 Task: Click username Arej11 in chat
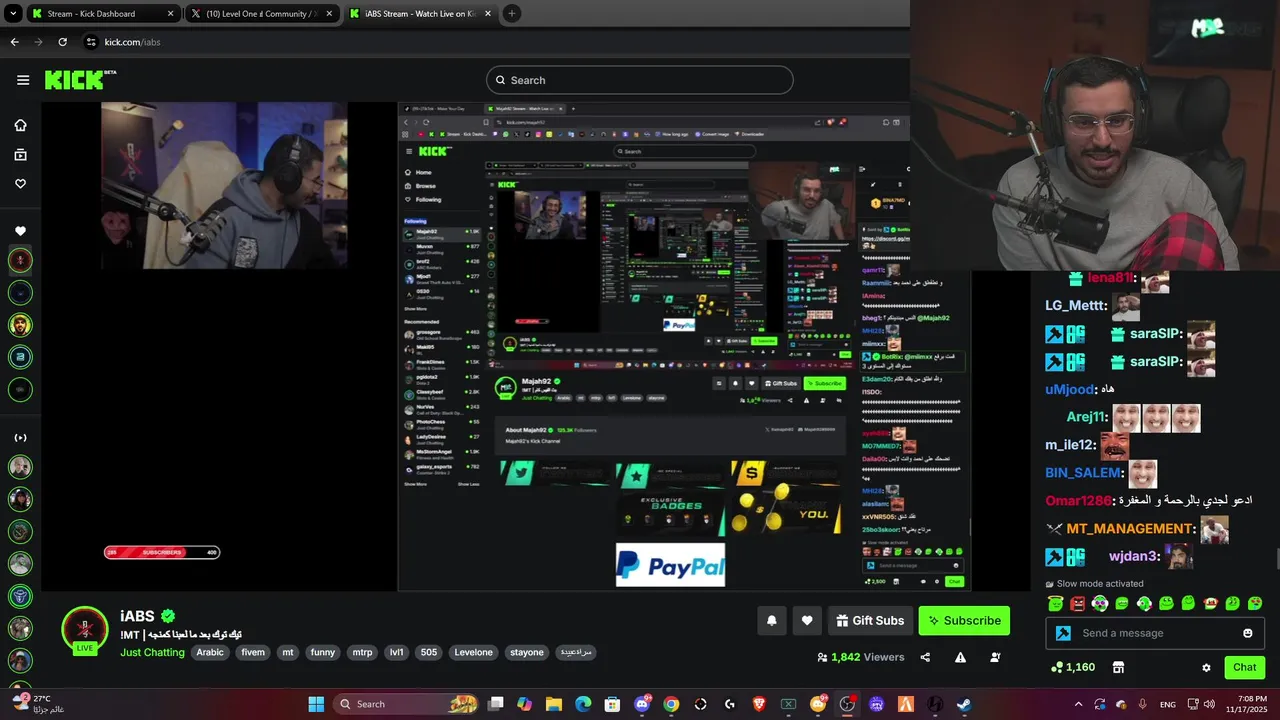point(1086,417)
